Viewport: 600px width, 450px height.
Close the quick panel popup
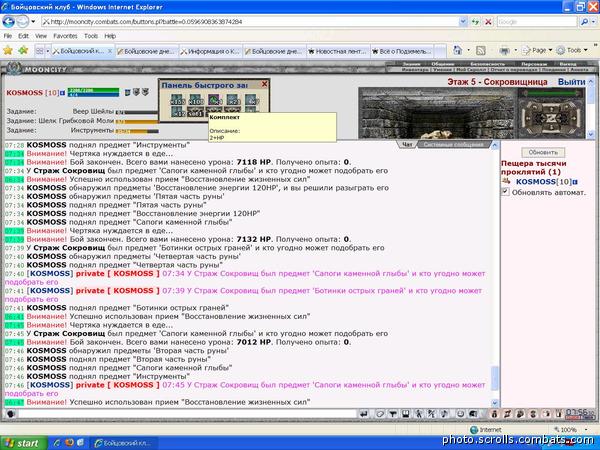pyautogui.click(x=264, y=84)
